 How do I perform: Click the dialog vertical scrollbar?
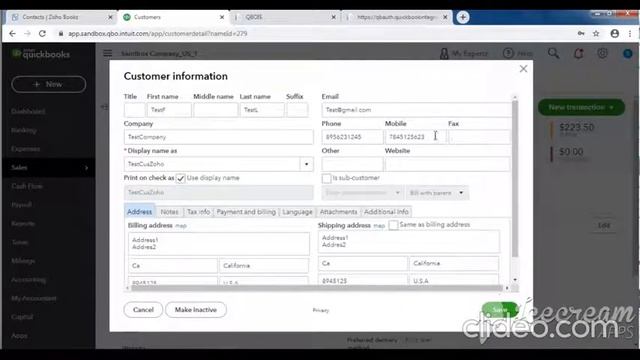(515, 179)
